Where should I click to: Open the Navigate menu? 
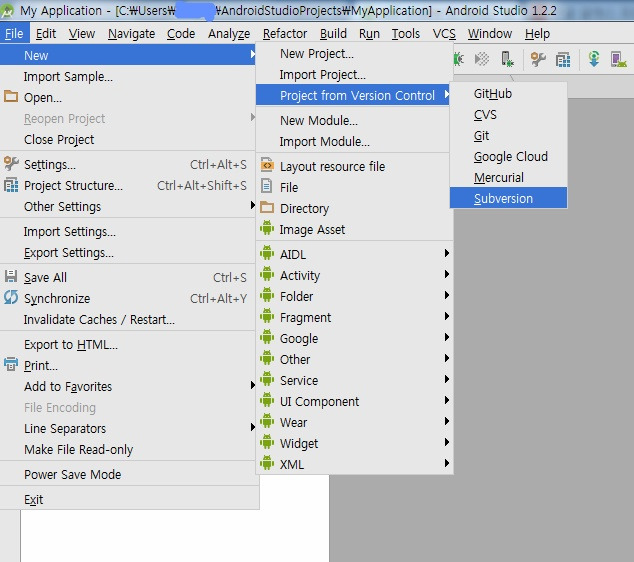click(131, 34)
